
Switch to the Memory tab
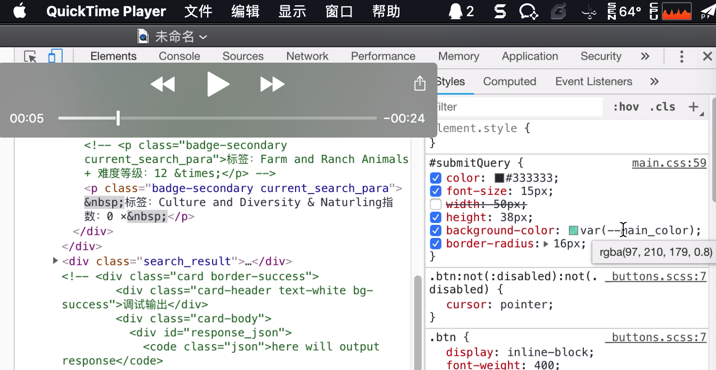coord(458,56)
